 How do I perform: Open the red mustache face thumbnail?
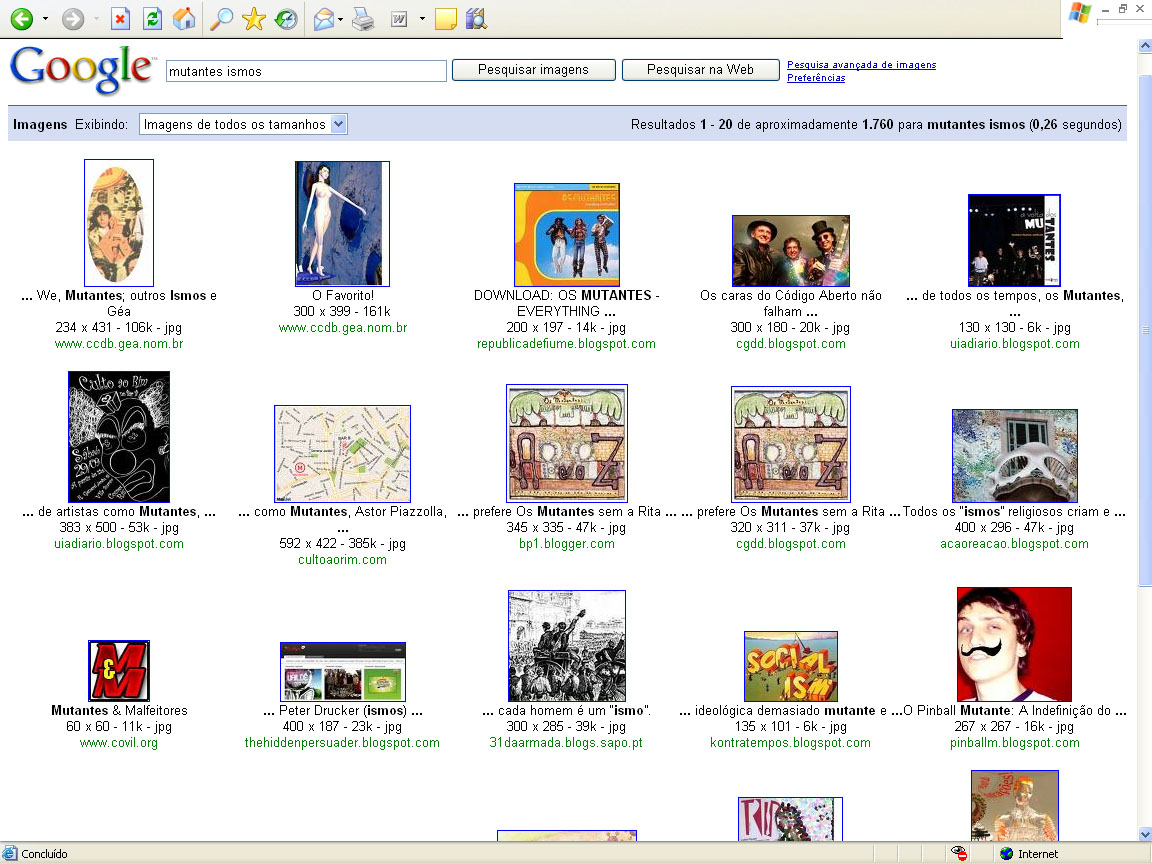[x=1014, y=644]
